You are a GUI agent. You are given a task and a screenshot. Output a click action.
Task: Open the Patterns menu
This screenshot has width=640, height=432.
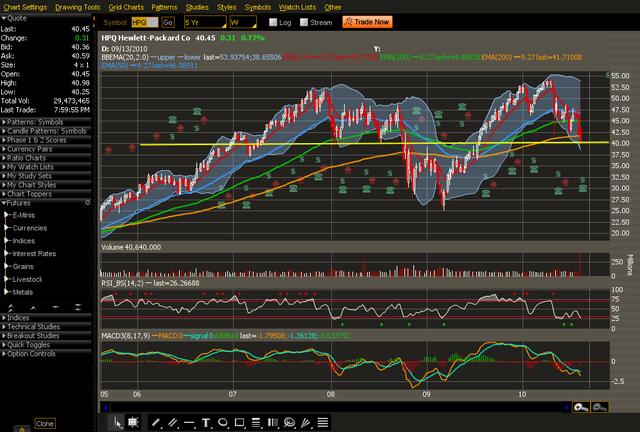pos(164,7)
